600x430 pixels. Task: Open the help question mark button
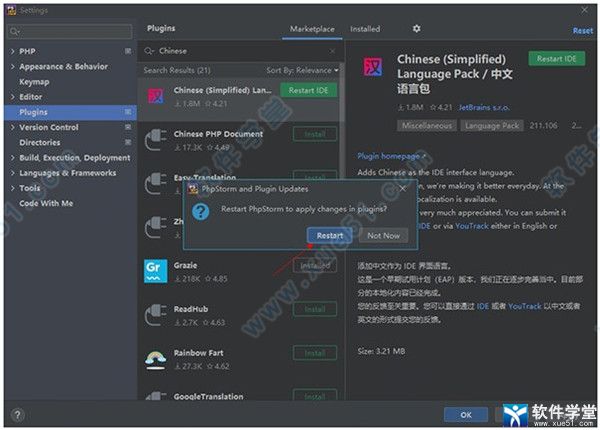(17, 415)
